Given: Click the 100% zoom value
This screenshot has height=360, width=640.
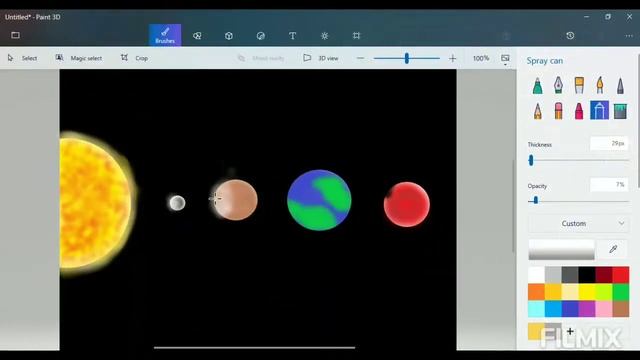Looking at the screenshot, I should (481, 58).
